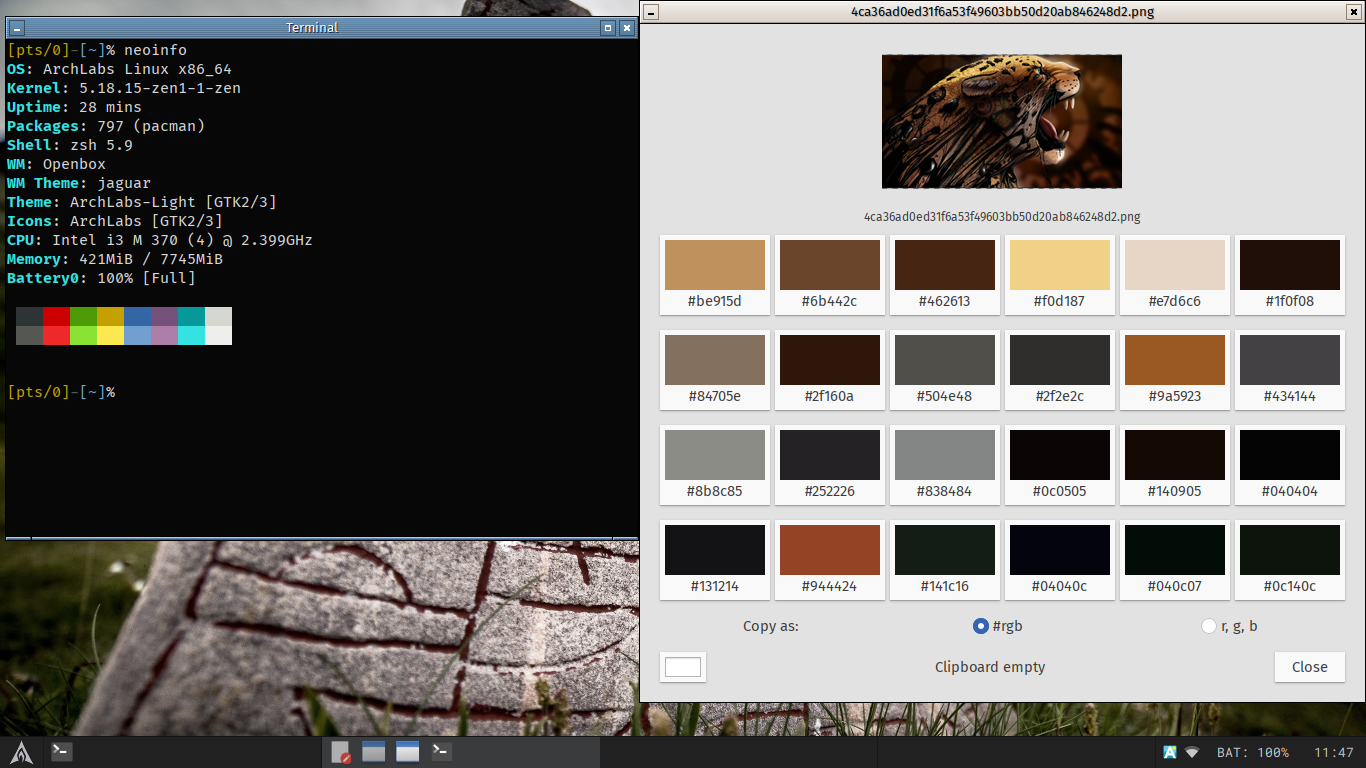Screen dimensions: 1366x768
Task: Open the Wi-Fi network tray icon
Action: (1192, 752)
